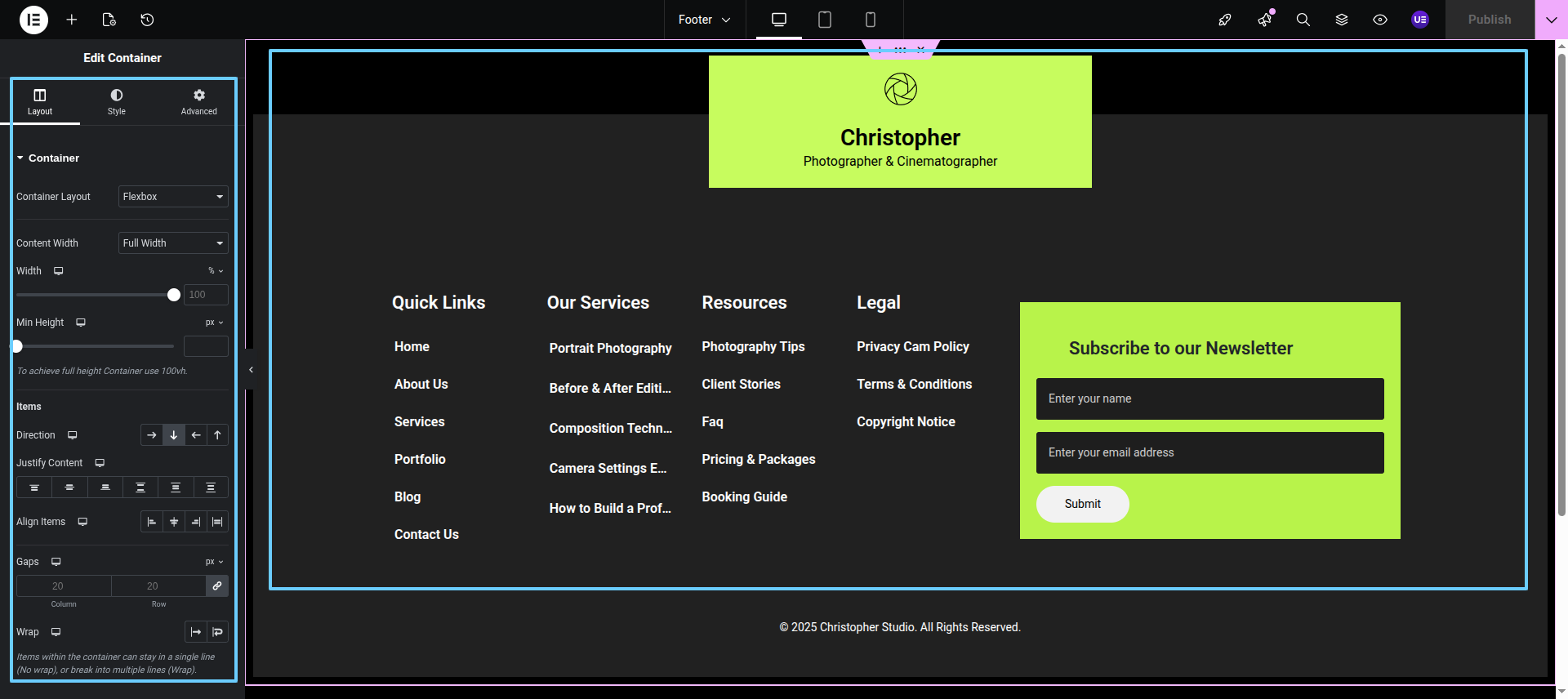Open the History clock icon
1568x699 pixels.
coord(147,20)
